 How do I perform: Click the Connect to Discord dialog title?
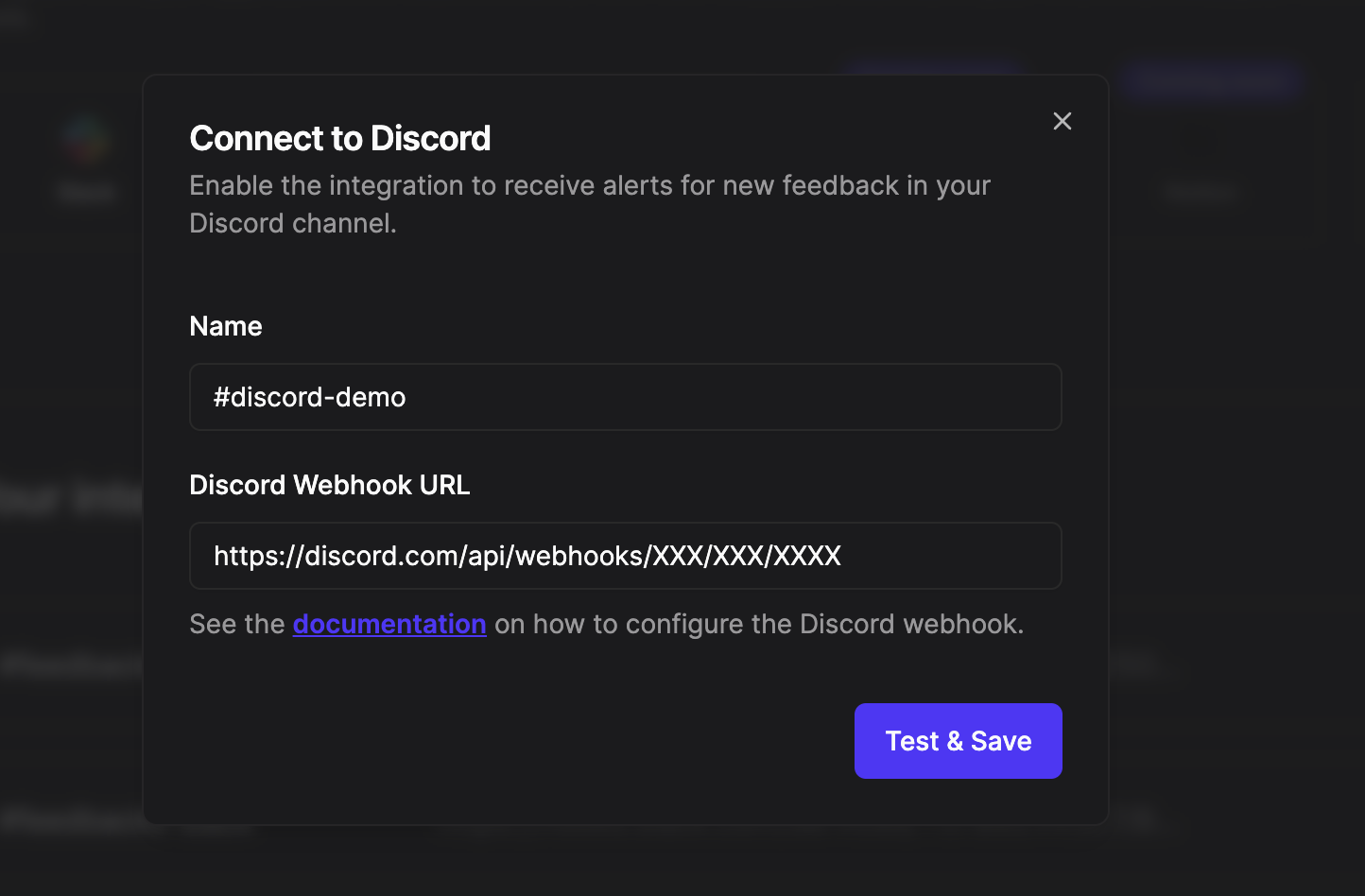point(340,138)
